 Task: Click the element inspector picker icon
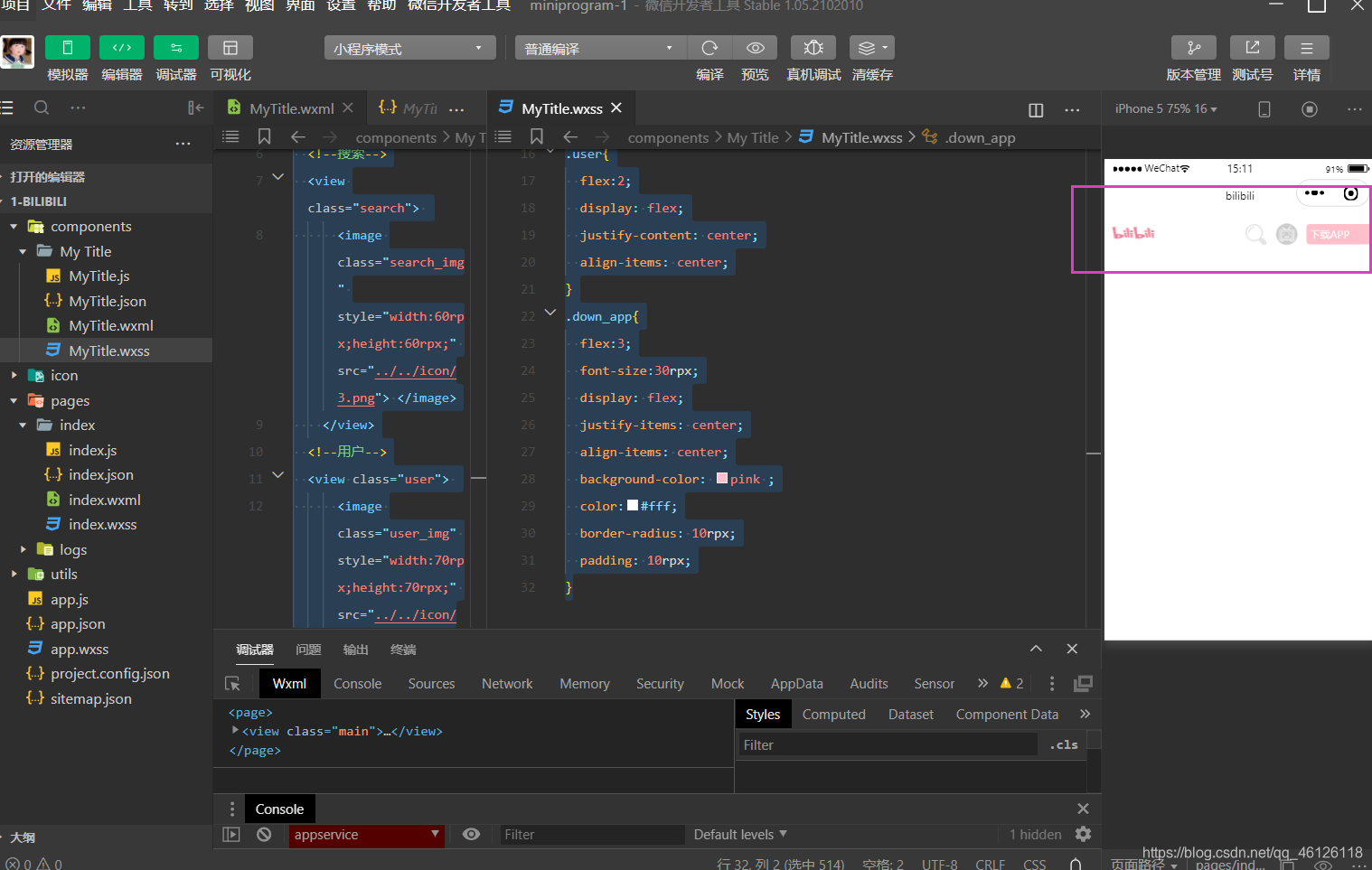click(233, 684)
